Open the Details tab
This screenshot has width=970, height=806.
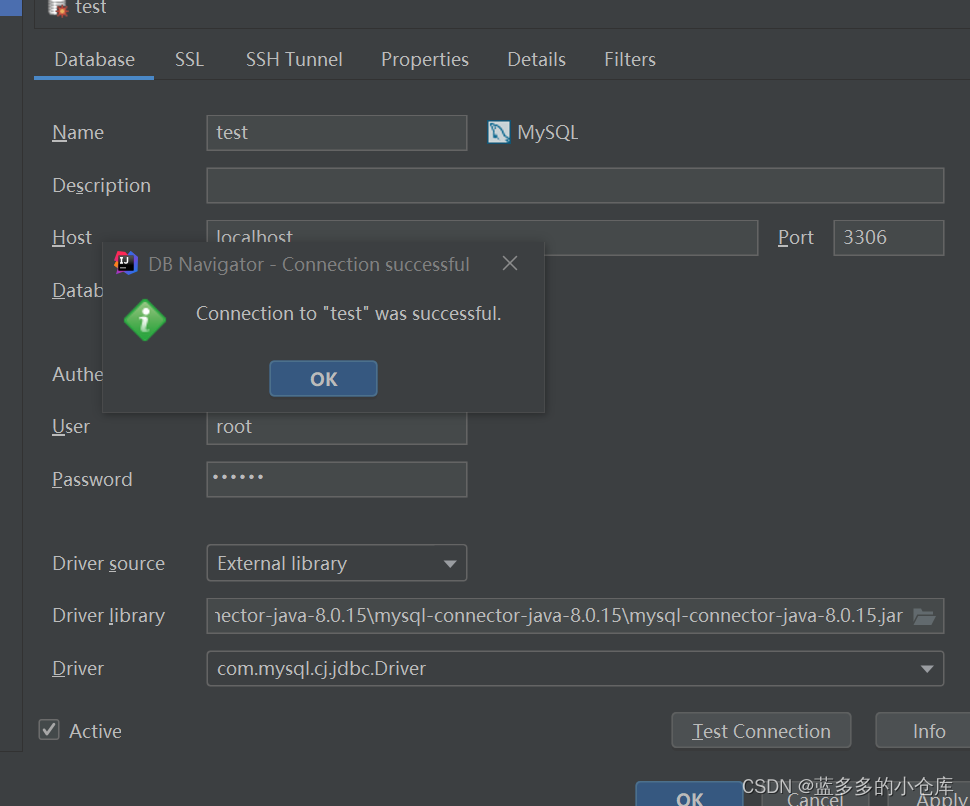point(536,59)
